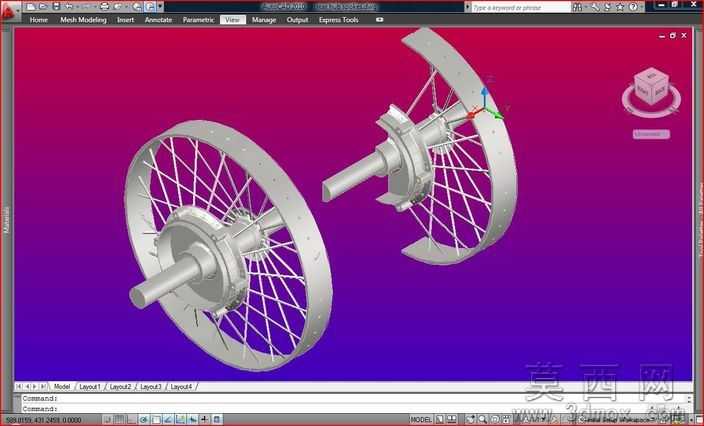Open the Insert ribbon tab
704x426 pixels.
point(126,20)
